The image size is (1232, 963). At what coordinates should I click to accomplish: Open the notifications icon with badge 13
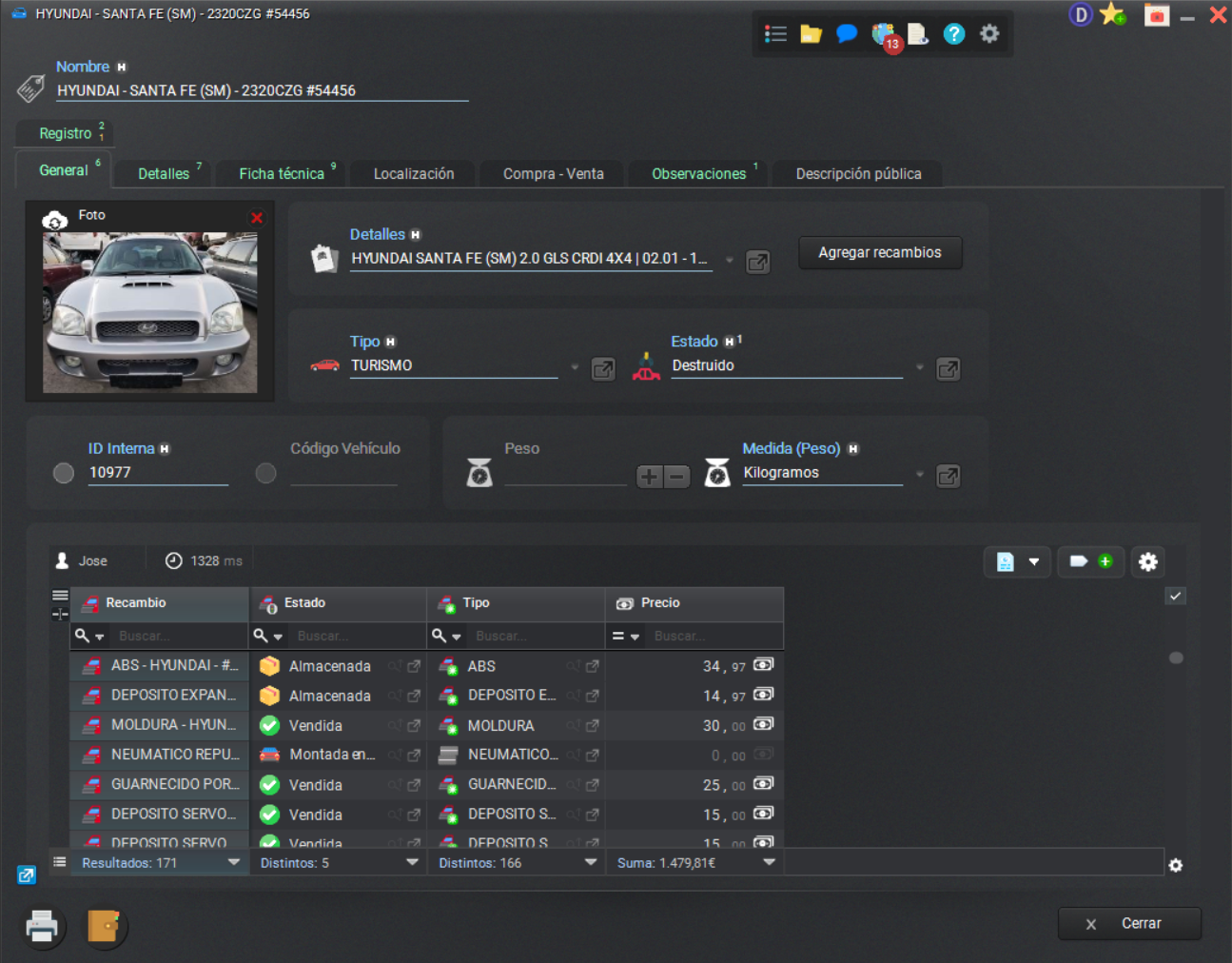point(884,36)
